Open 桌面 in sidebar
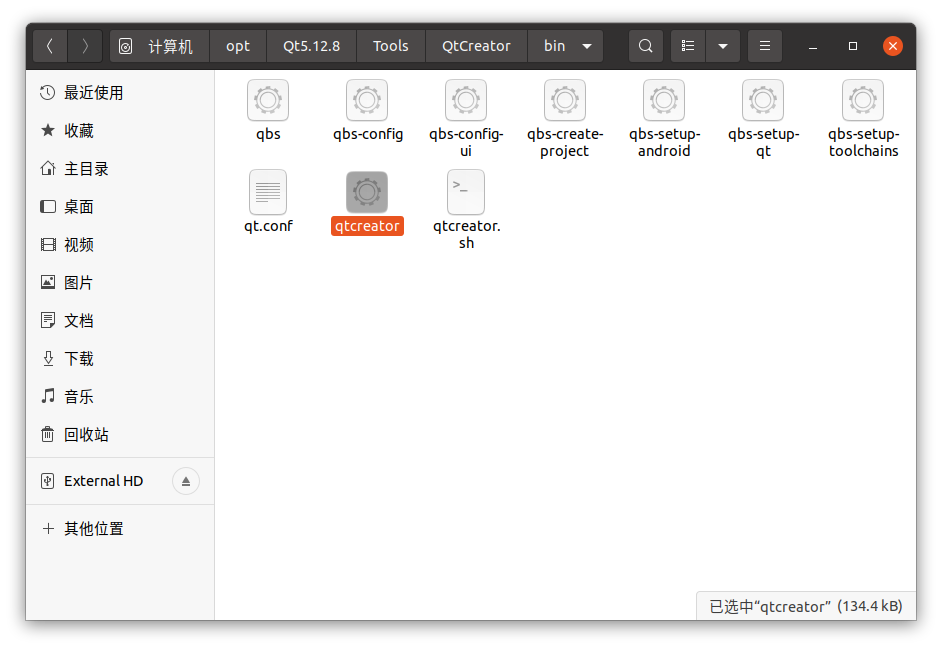This screenshot has width=942, height=649. (x=120, y=207)
